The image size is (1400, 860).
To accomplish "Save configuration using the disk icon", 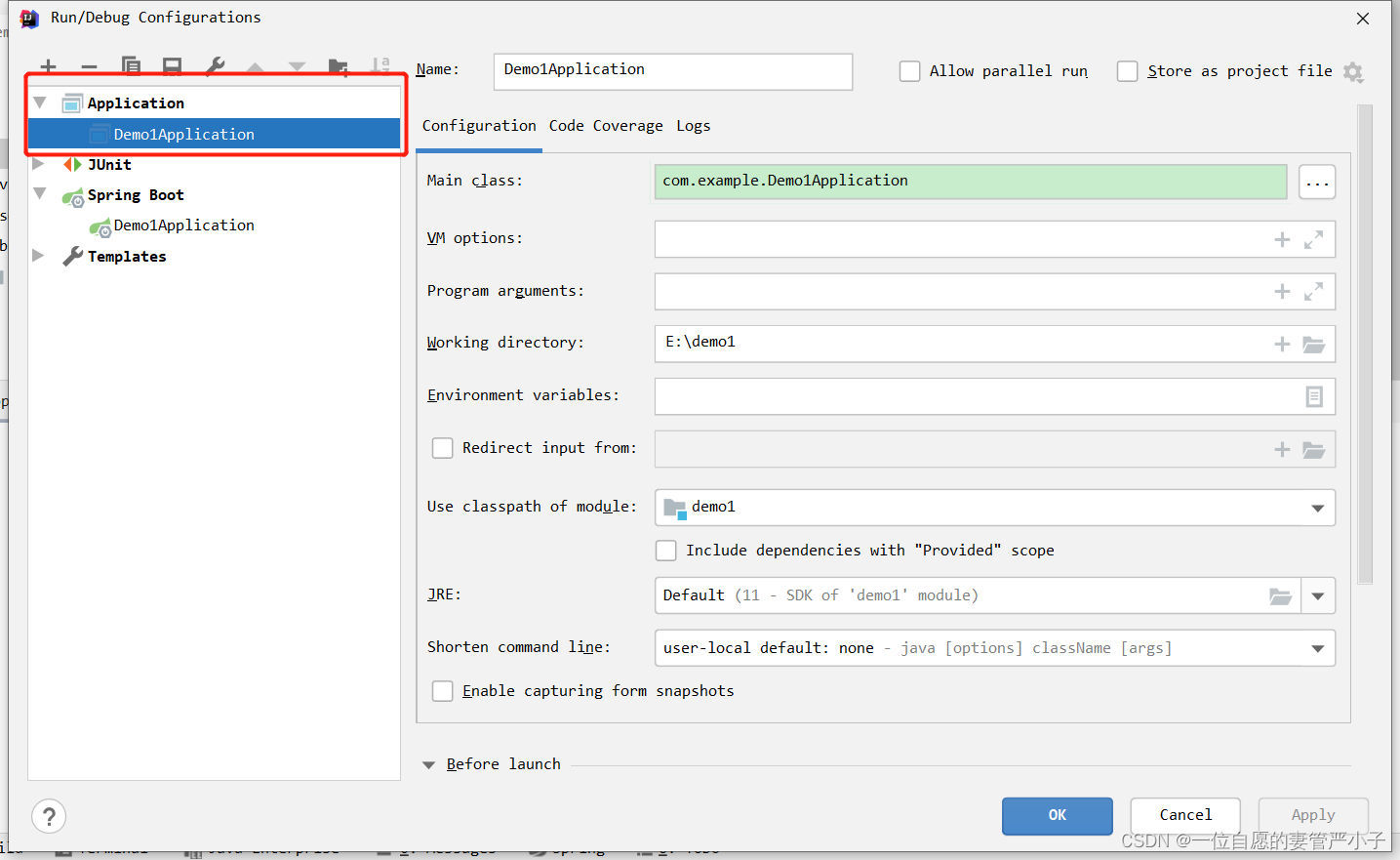I will 172,66.
